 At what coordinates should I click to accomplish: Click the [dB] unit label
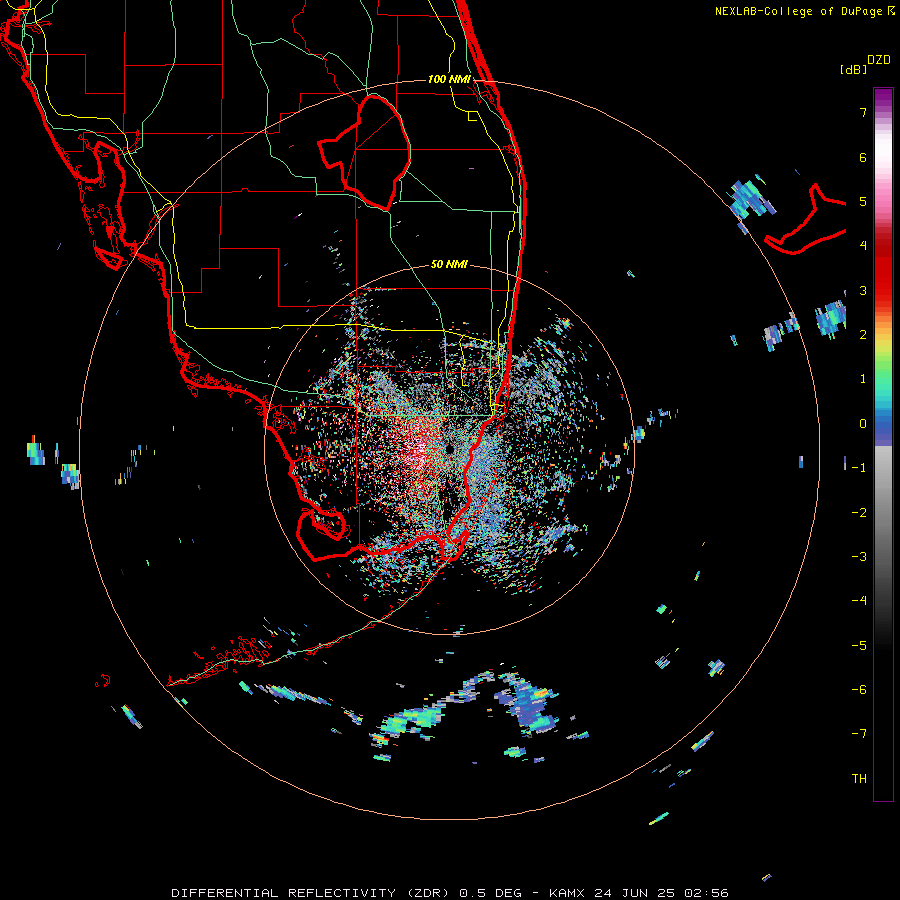pyautogui.click(x=853, y=69)
